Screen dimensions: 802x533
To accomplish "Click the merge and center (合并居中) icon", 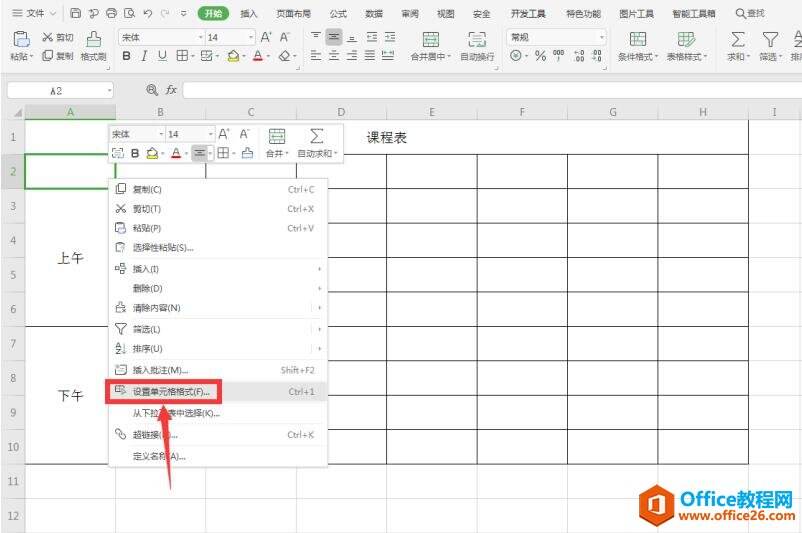I will click(x=431, y=40).
